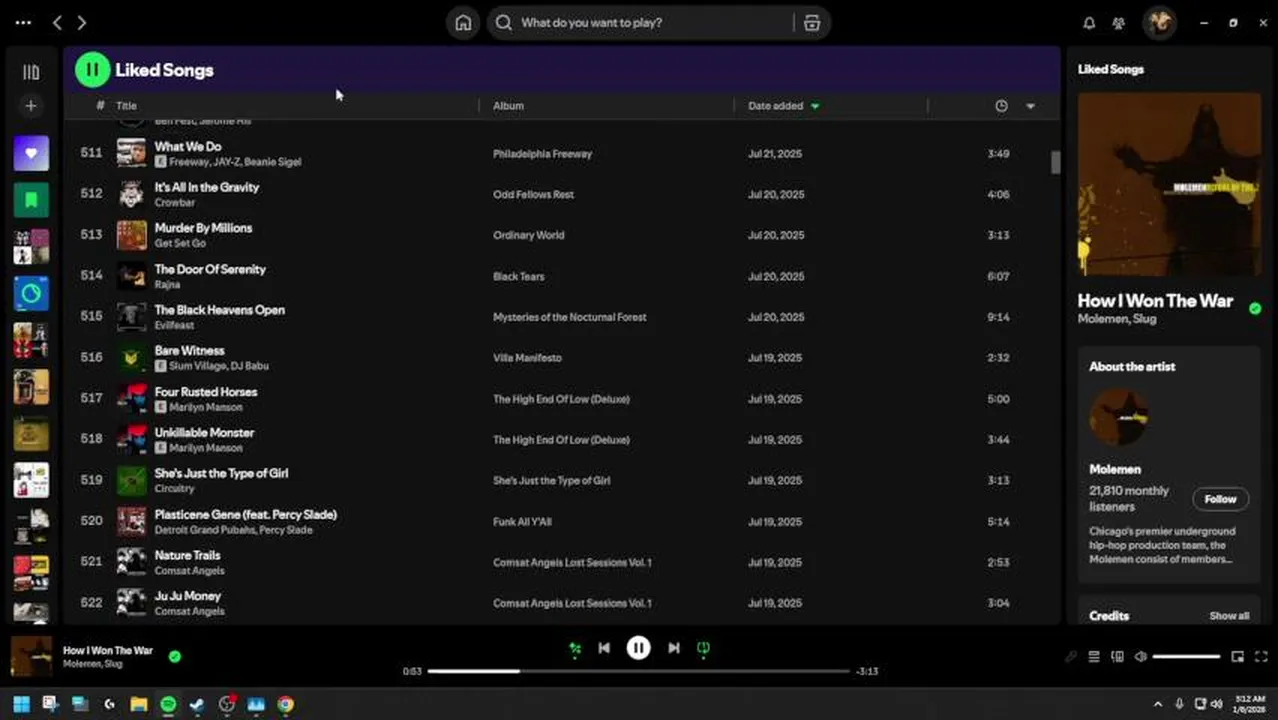This screenshot has height=720, width=1278.
Task: Sort by the Album column header
Action: pyautogui.click(x=508, y=106)
